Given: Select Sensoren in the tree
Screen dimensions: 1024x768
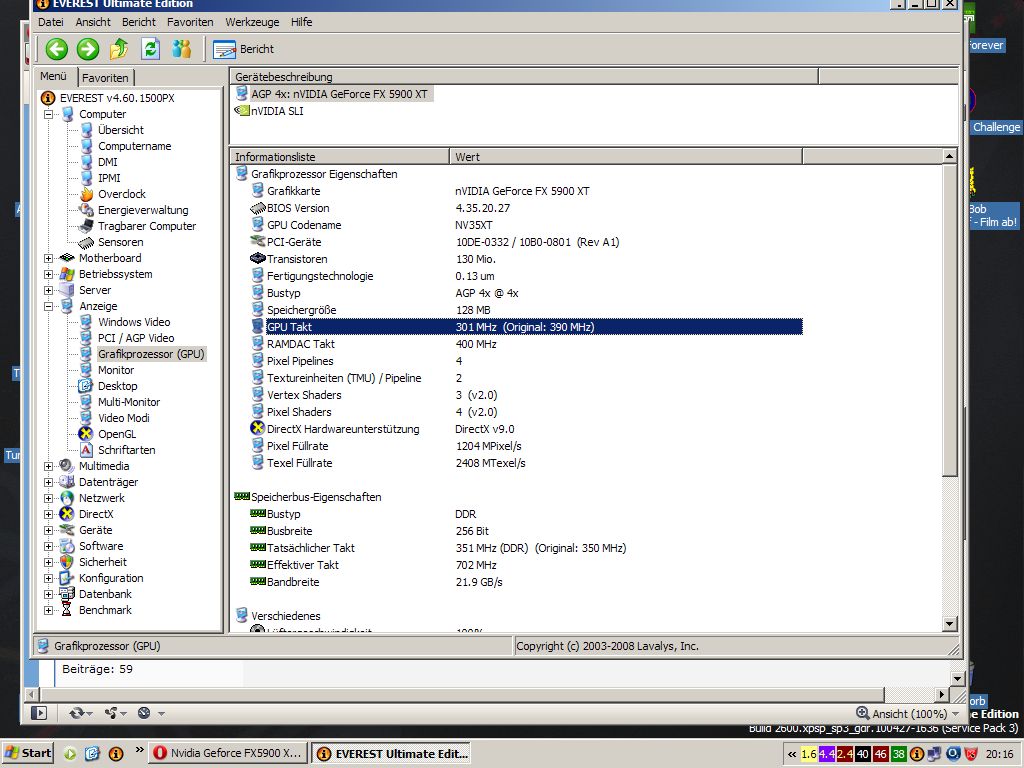Looking at the screenshot, I should point(120,242).
